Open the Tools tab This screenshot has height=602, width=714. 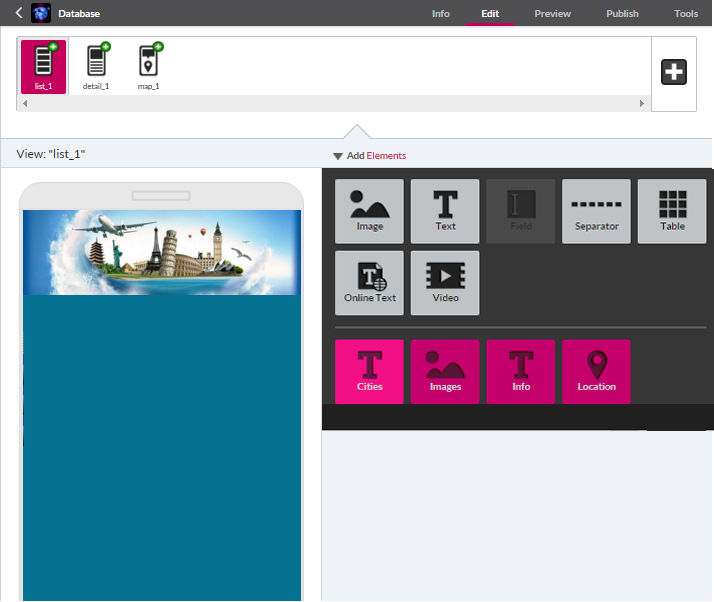point(686,14)
